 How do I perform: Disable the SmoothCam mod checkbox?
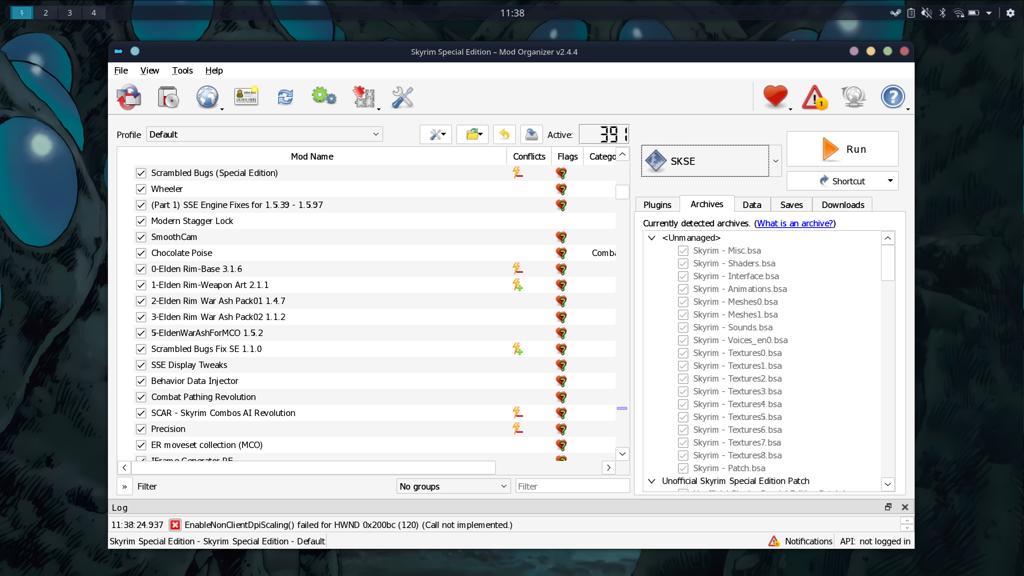[x=141, y=237]
